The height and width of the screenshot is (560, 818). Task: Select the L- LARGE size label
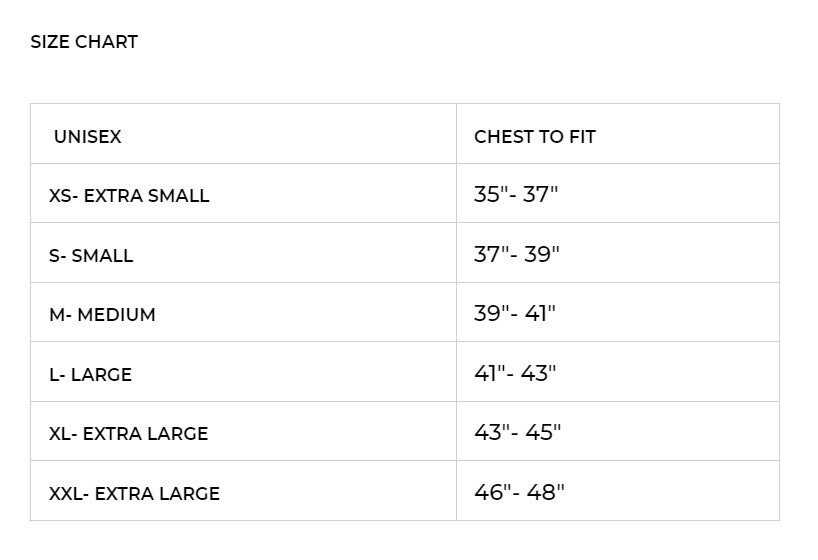point(90,375)
